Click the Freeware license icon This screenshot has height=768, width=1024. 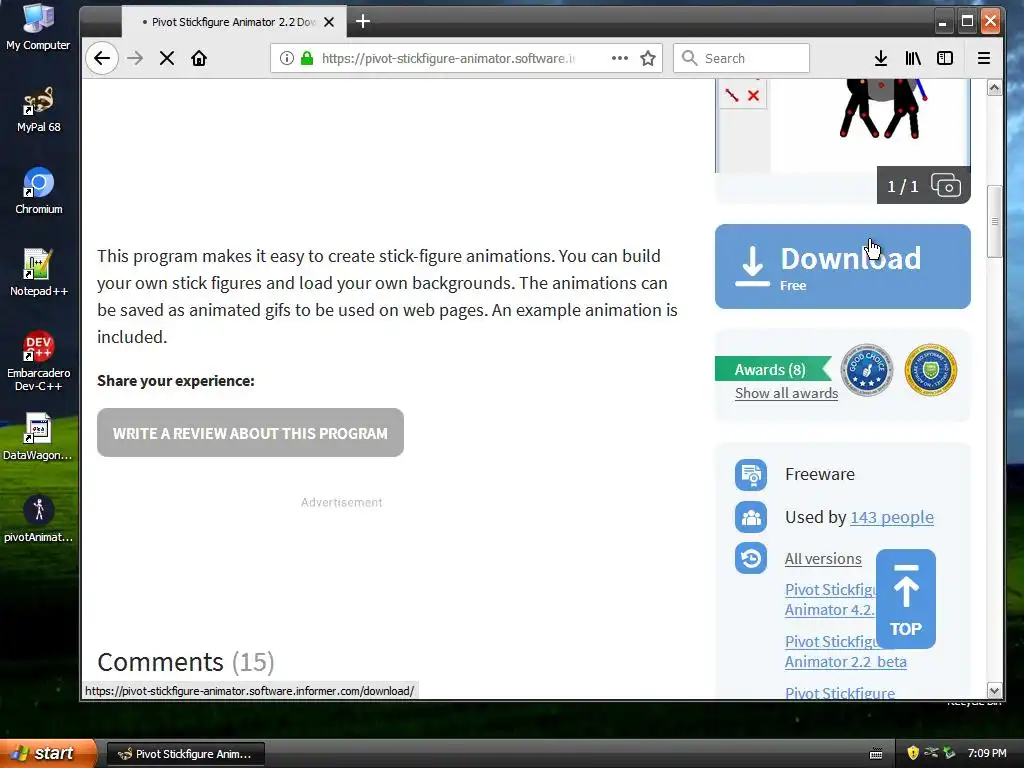[x=751, y=475]
